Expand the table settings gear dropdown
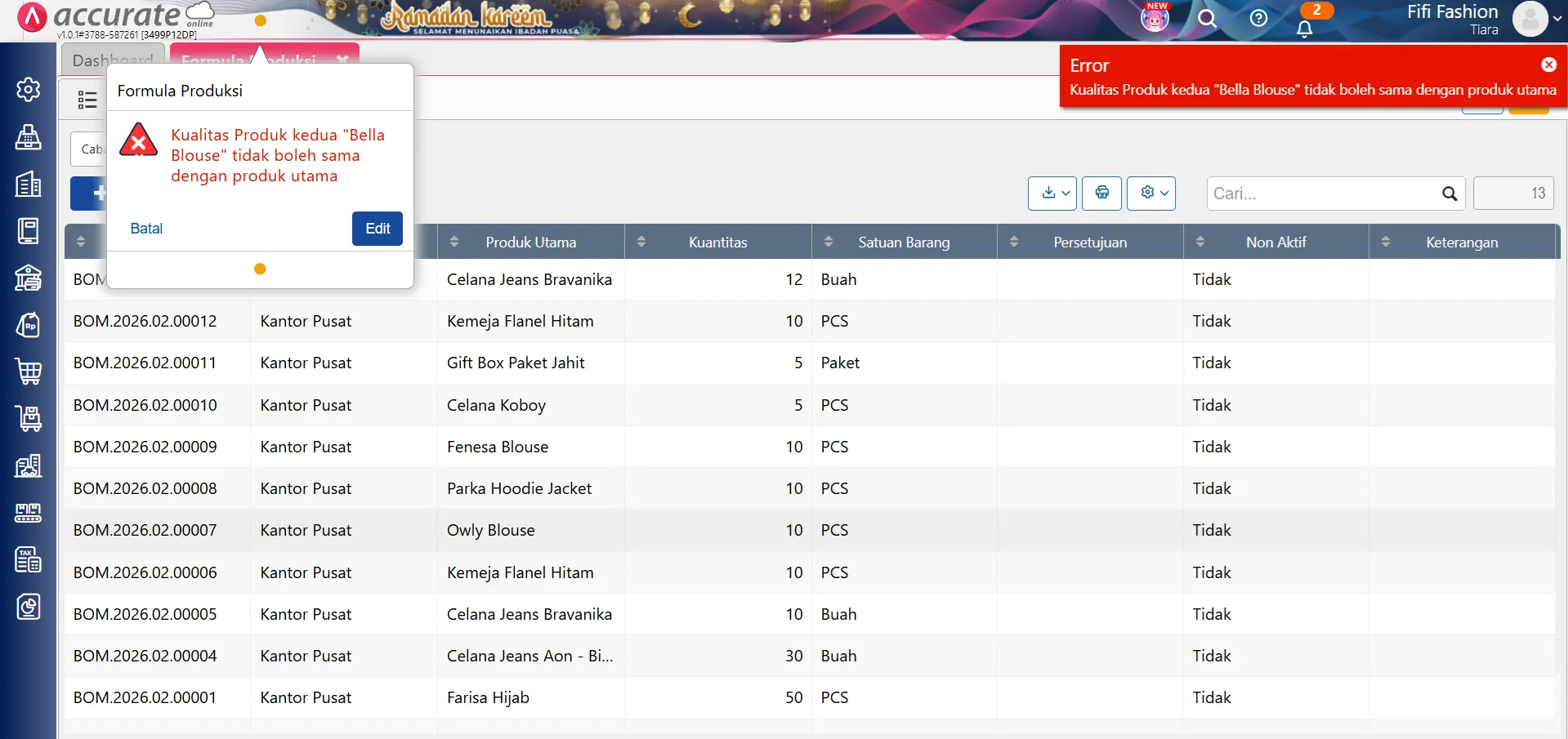This screenshot has width=1568, height=739. click(x=1150, y=194)
